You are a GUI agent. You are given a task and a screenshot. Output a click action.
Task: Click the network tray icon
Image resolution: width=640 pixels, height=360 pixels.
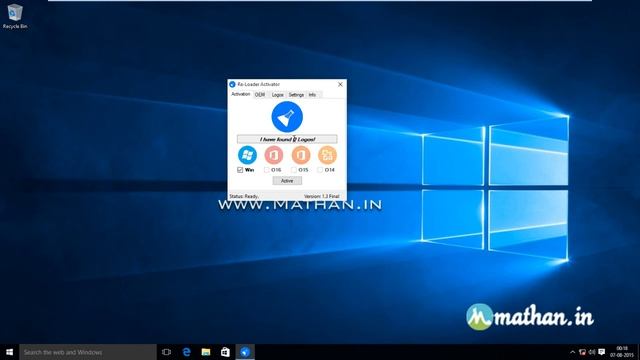coord(582,352)
